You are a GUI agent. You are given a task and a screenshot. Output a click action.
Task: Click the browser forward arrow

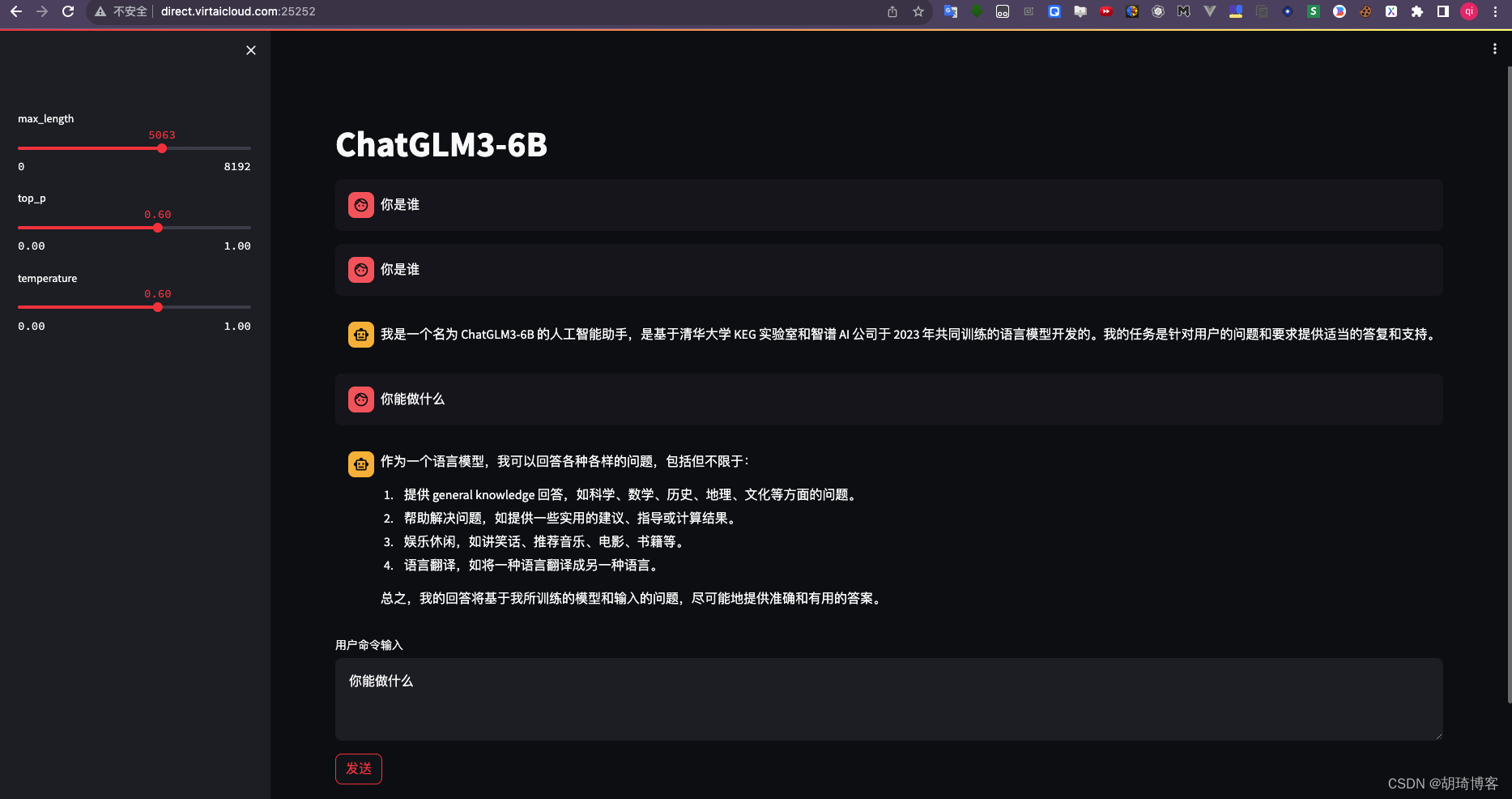[42, 11]
